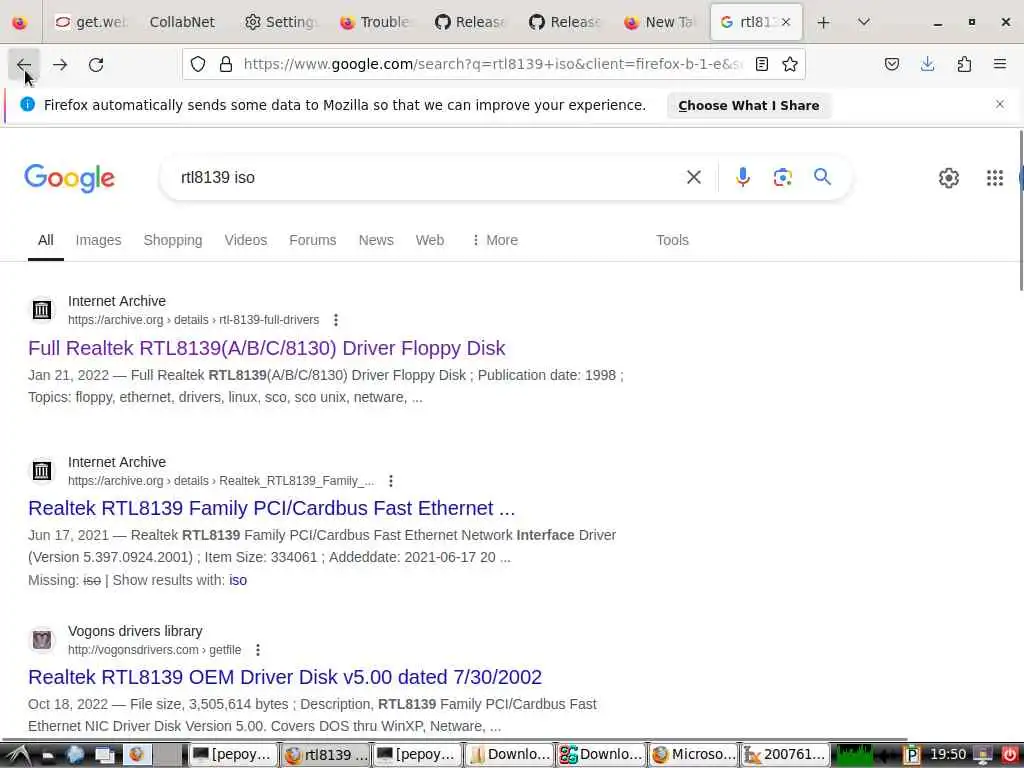Click the Google logo
This screenshot has width=1024, height=768.
(69, 178)
